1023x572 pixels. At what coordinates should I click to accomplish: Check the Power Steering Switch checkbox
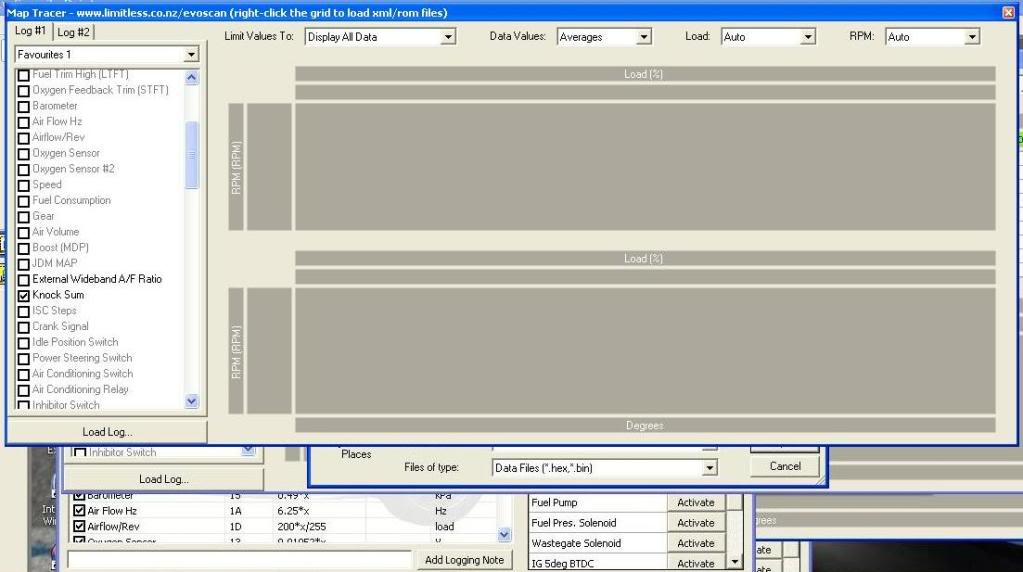coord(23,359)
